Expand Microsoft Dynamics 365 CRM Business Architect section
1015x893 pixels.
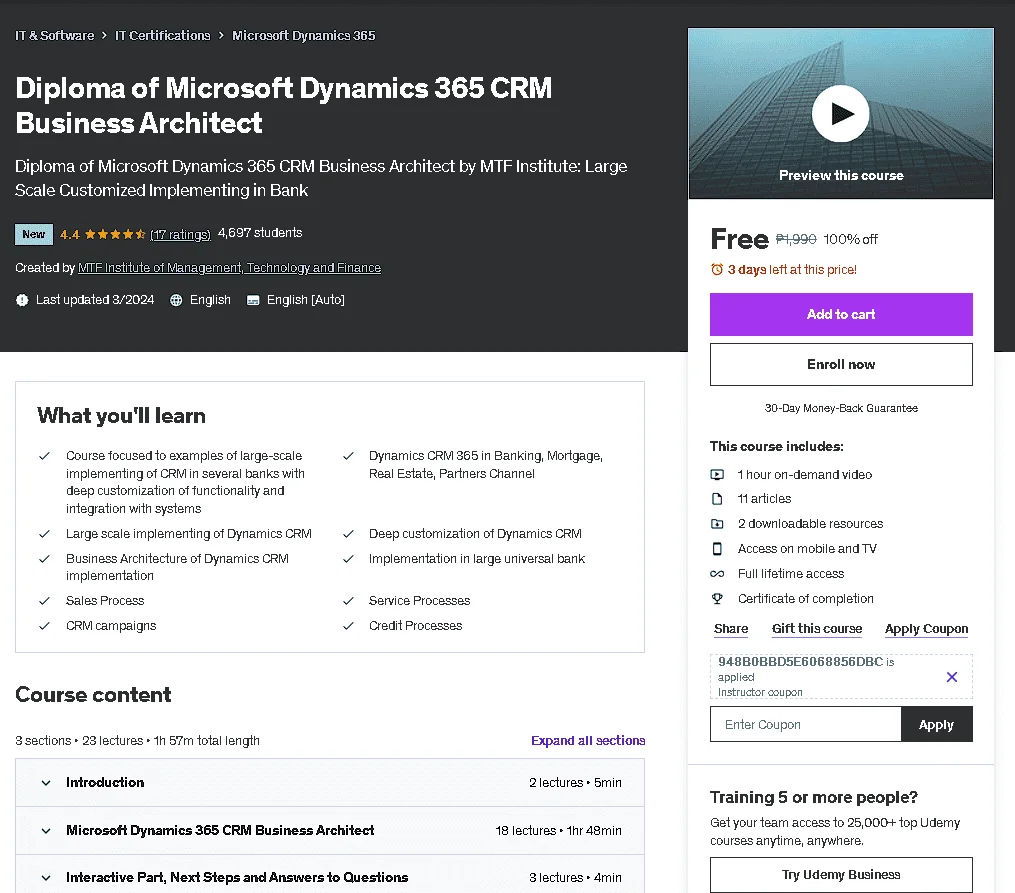point(330,830)
